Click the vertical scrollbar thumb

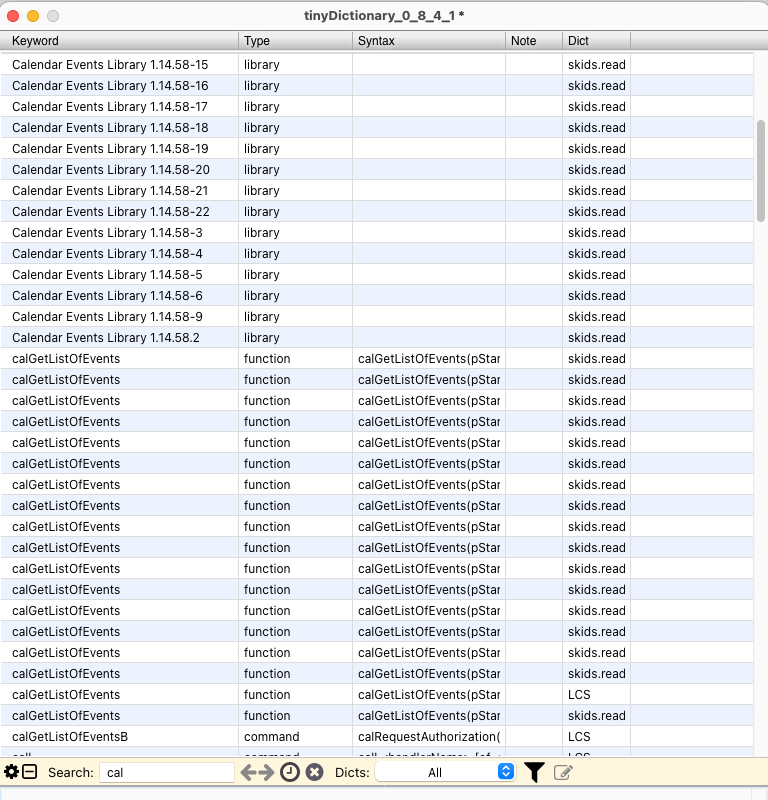[761, 170]
